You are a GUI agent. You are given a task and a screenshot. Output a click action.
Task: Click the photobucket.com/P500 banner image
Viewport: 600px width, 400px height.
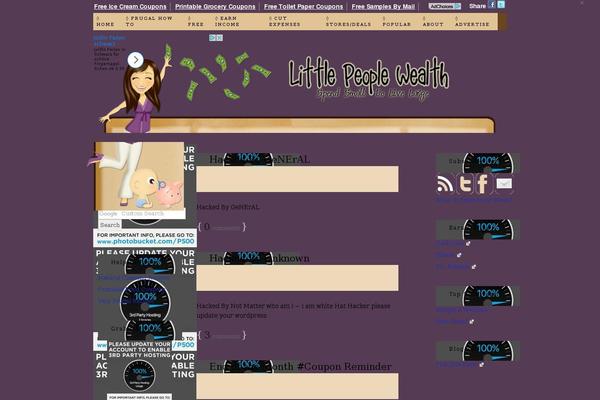coord(145,238)
